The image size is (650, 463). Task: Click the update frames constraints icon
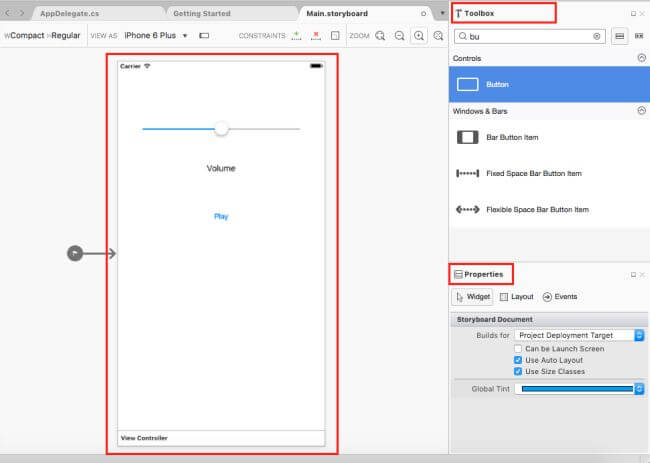point(335,36)
